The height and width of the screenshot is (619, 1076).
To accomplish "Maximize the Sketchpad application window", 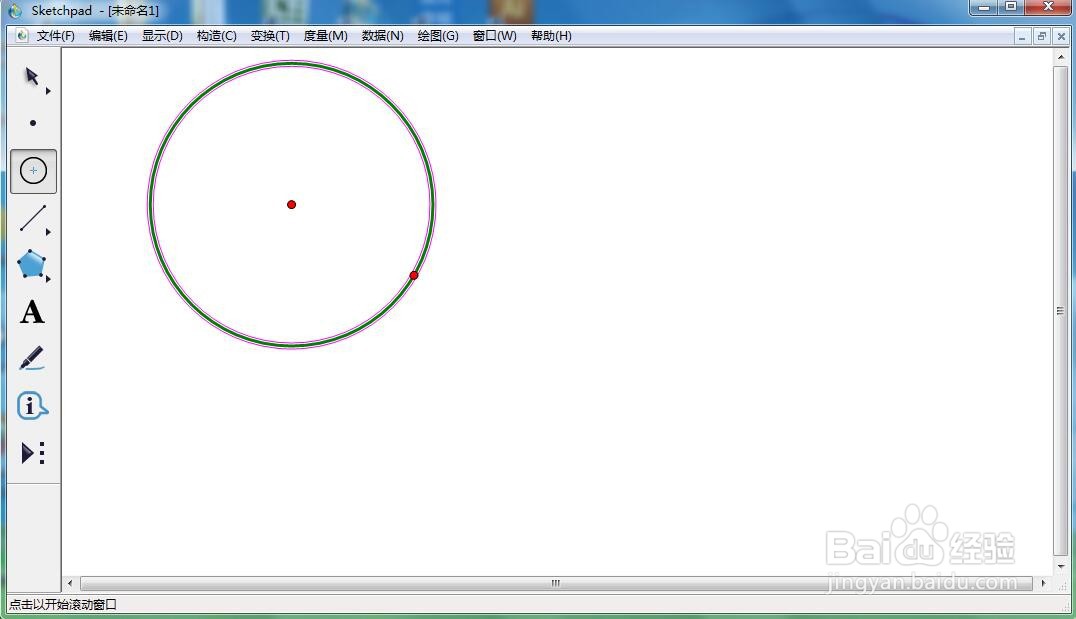I will click(1011, 7).
